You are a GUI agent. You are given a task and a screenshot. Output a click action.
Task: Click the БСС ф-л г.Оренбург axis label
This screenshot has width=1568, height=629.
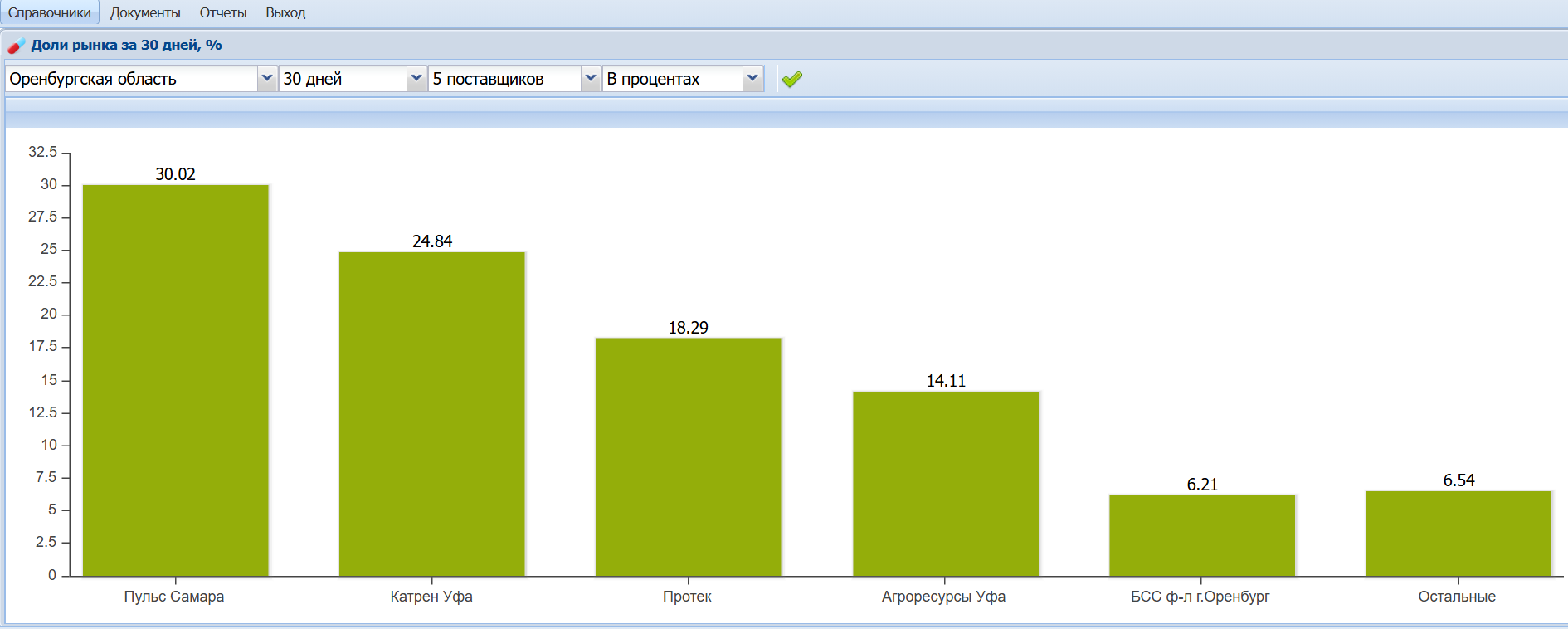(x=1200, y=597)
